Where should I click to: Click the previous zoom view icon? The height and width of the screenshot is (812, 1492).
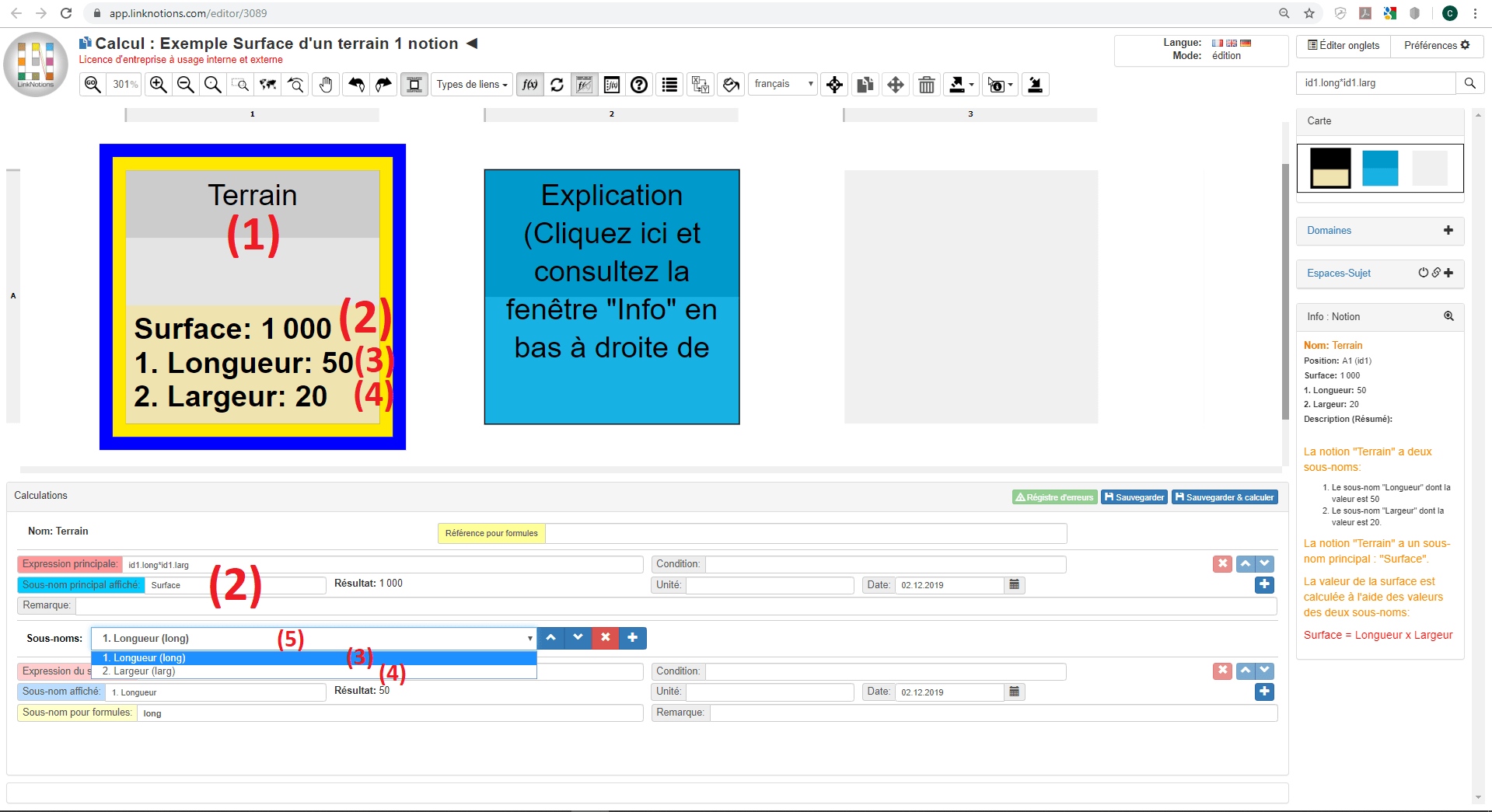click(x=295, y=84)
